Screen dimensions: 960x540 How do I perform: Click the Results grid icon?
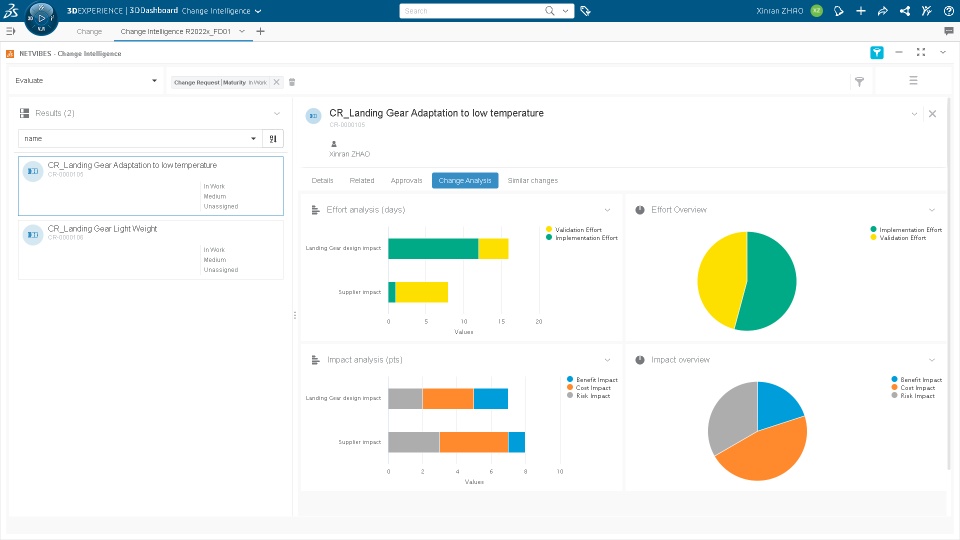[x=24, y=113]
